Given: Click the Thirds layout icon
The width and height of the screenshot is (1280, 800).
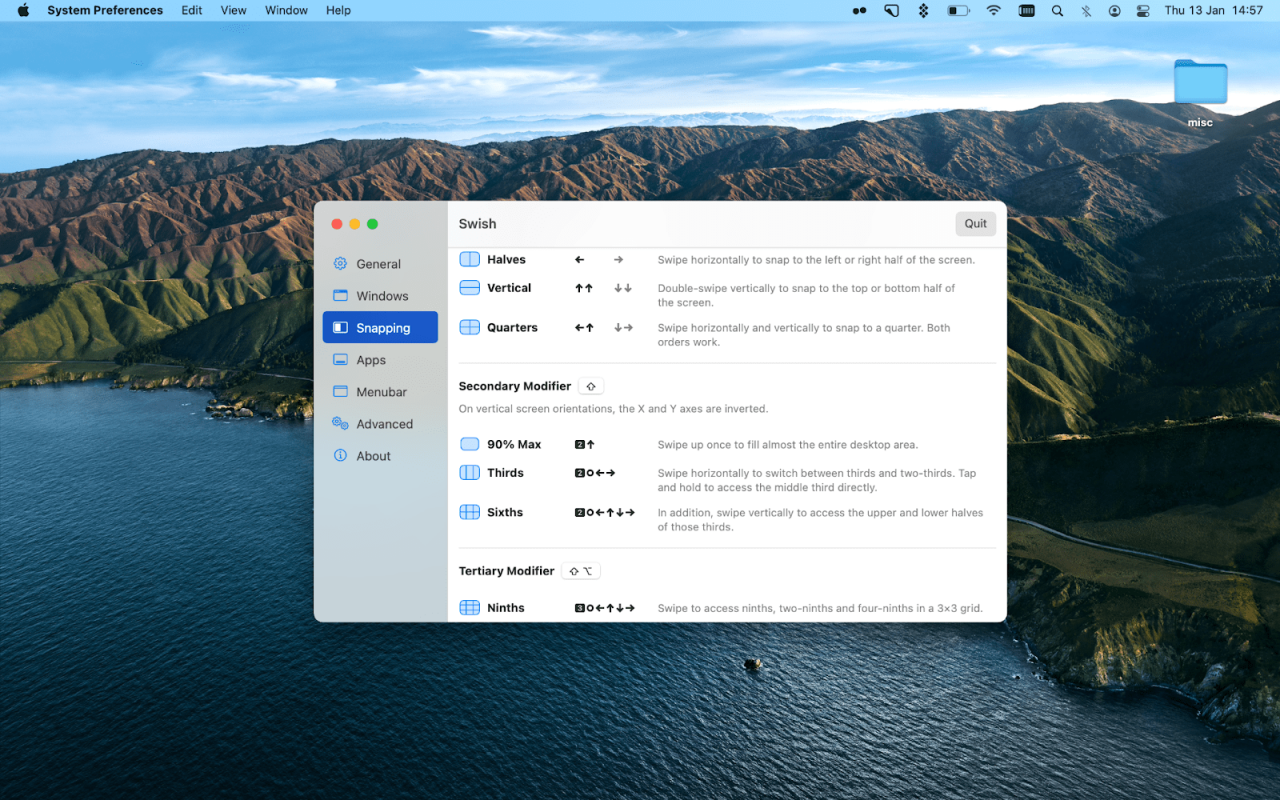Looking at the screenshot, I should 469,473.
